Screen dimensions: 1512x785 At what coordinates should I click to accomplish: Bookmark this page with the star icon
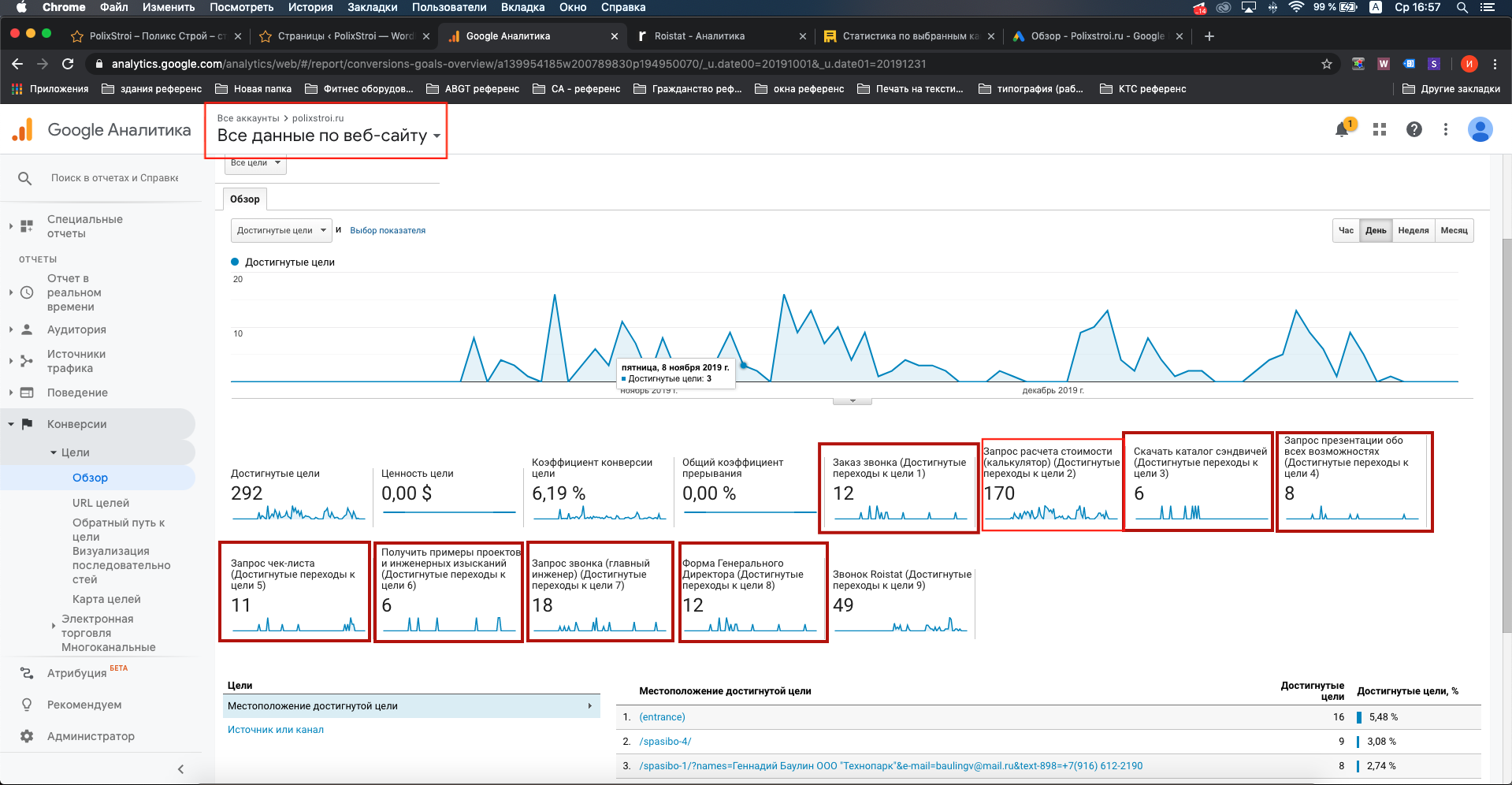(1327, 64)
